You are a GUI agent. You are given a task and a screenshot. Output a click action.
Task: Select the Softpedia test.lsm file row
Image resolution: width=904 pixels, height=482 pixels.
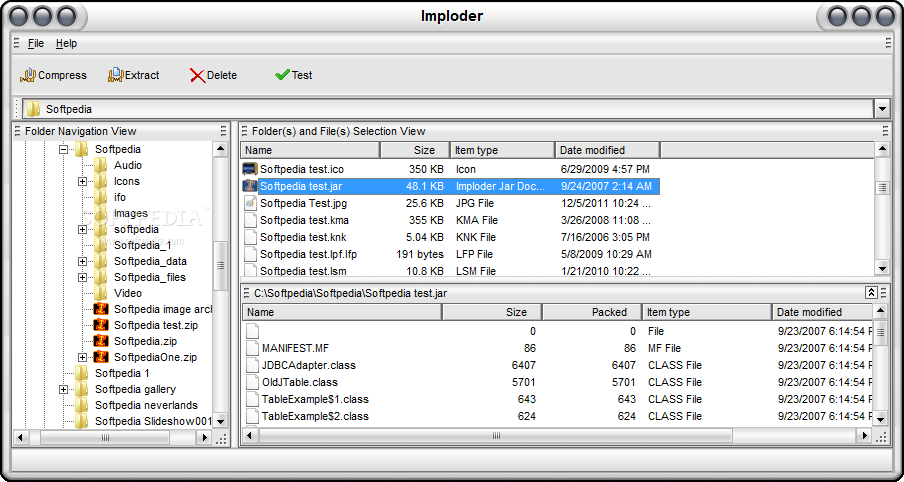point(450,270)
